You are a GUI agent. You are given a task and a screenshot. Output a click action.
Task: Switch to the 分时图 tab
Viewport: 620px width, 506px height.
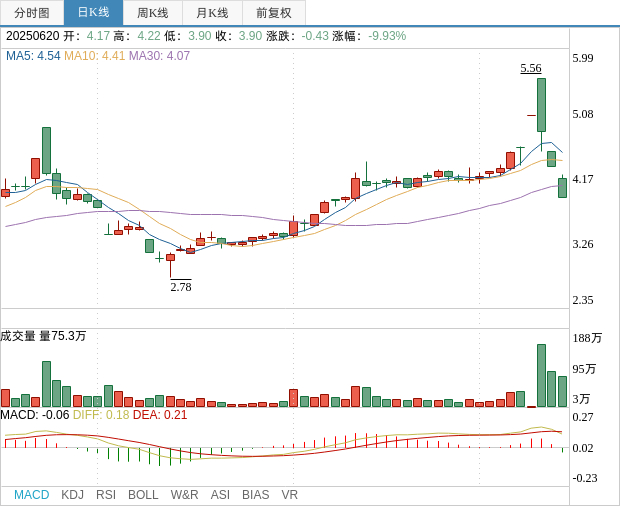click(x=32, y=13)
